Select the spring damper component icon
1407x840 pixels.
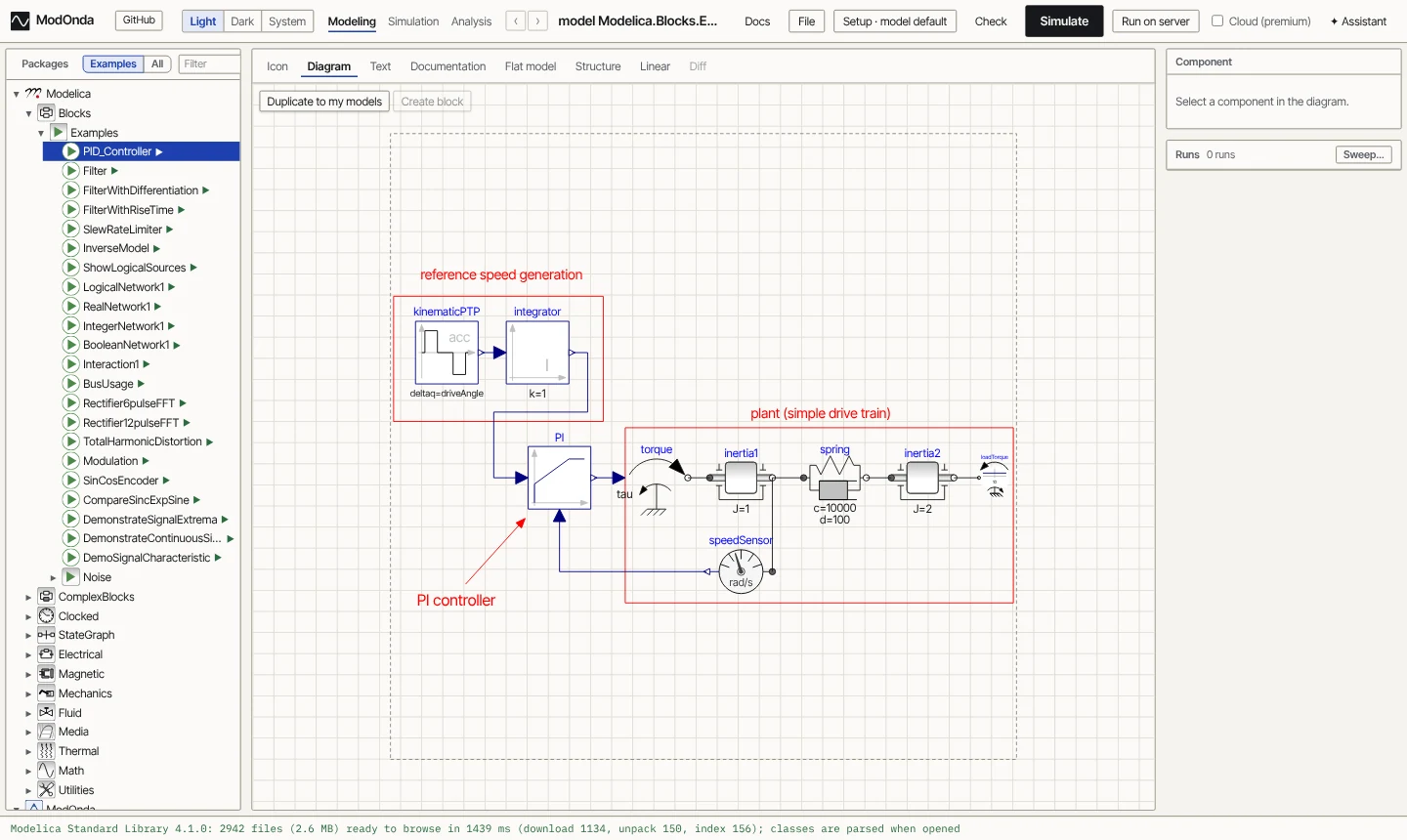(x=833, y=478)
